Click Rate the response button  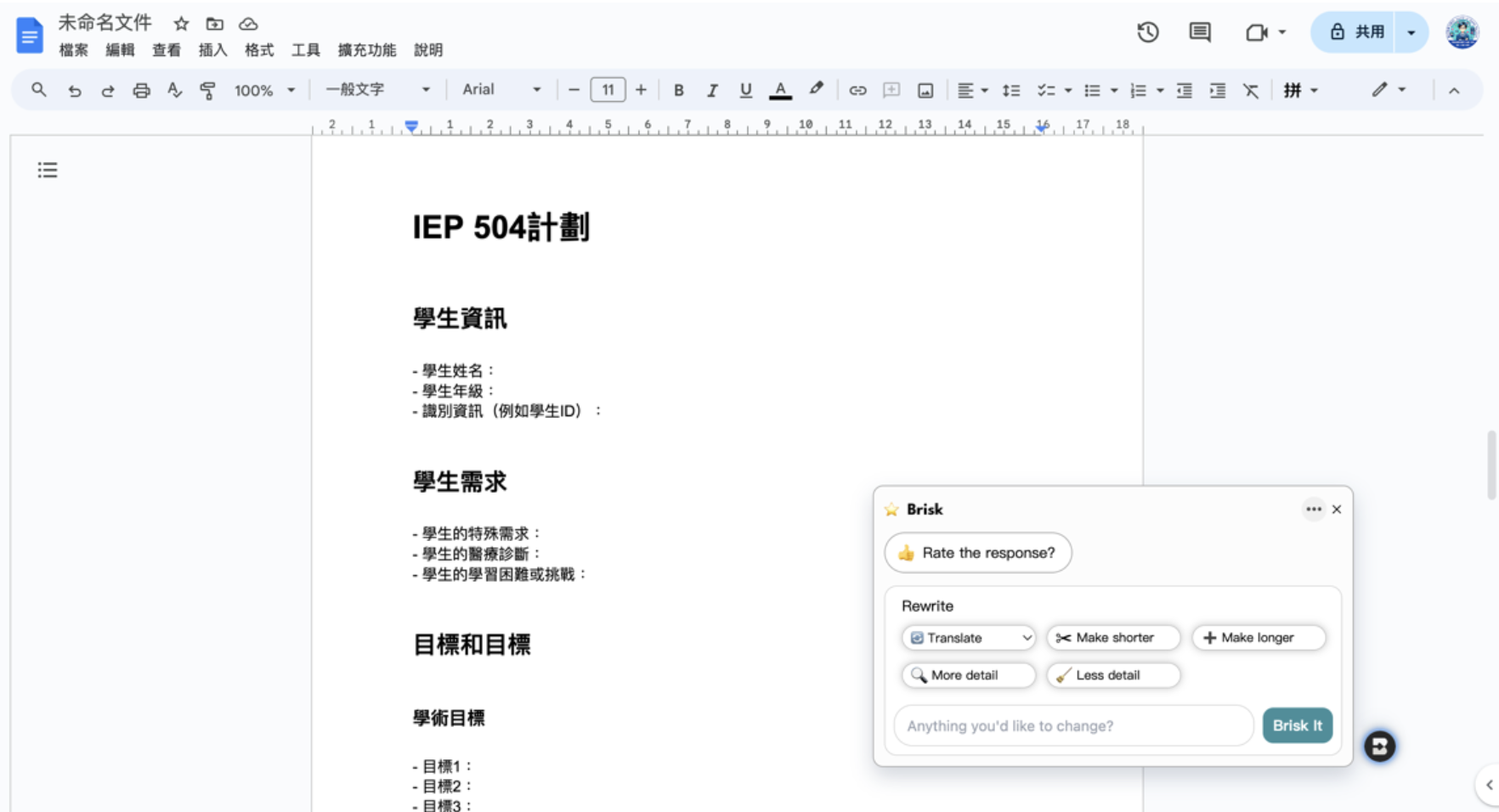tap(978, 553)
